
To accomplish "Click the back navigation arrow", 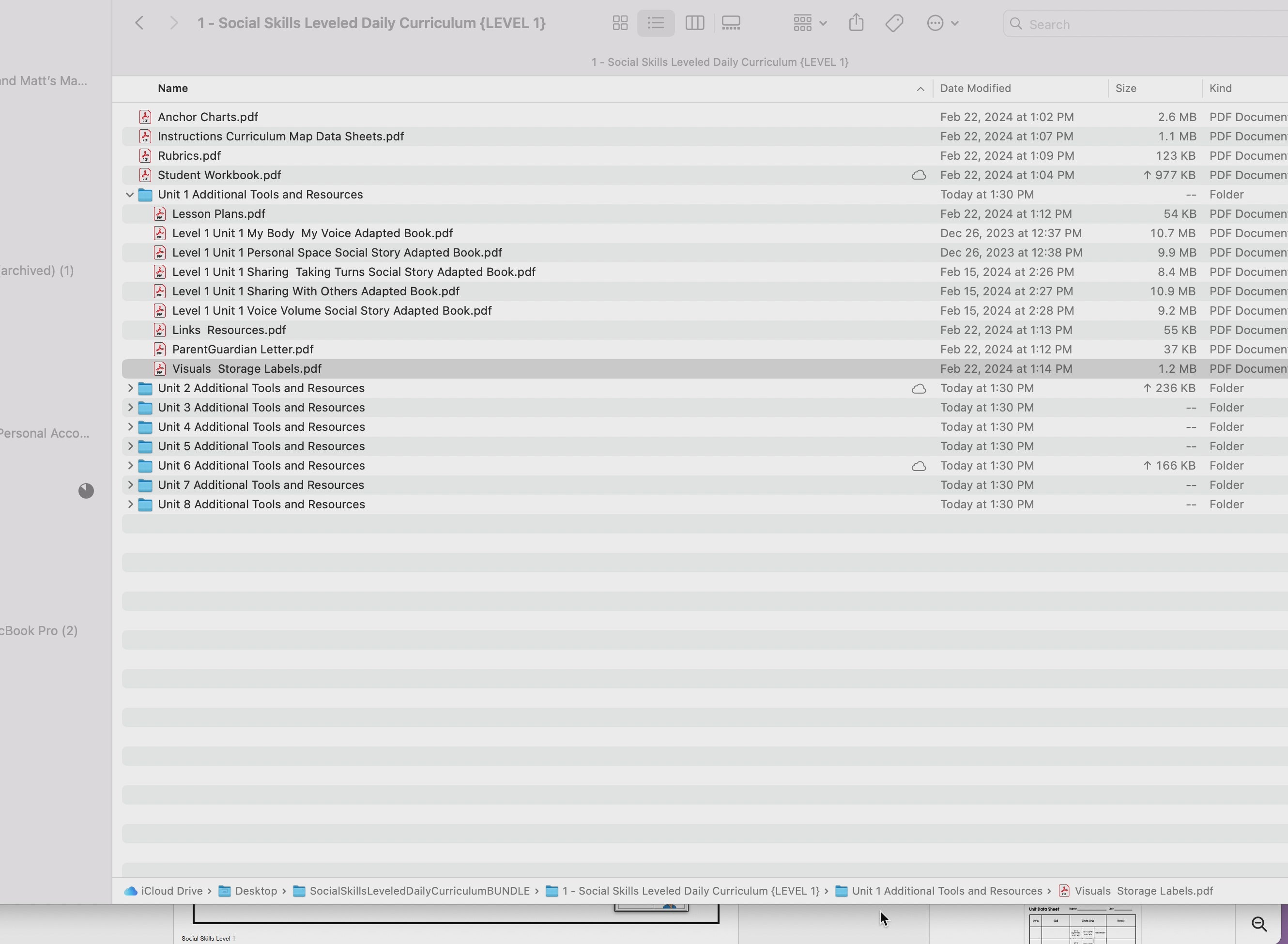I will [x=139, y=23].
